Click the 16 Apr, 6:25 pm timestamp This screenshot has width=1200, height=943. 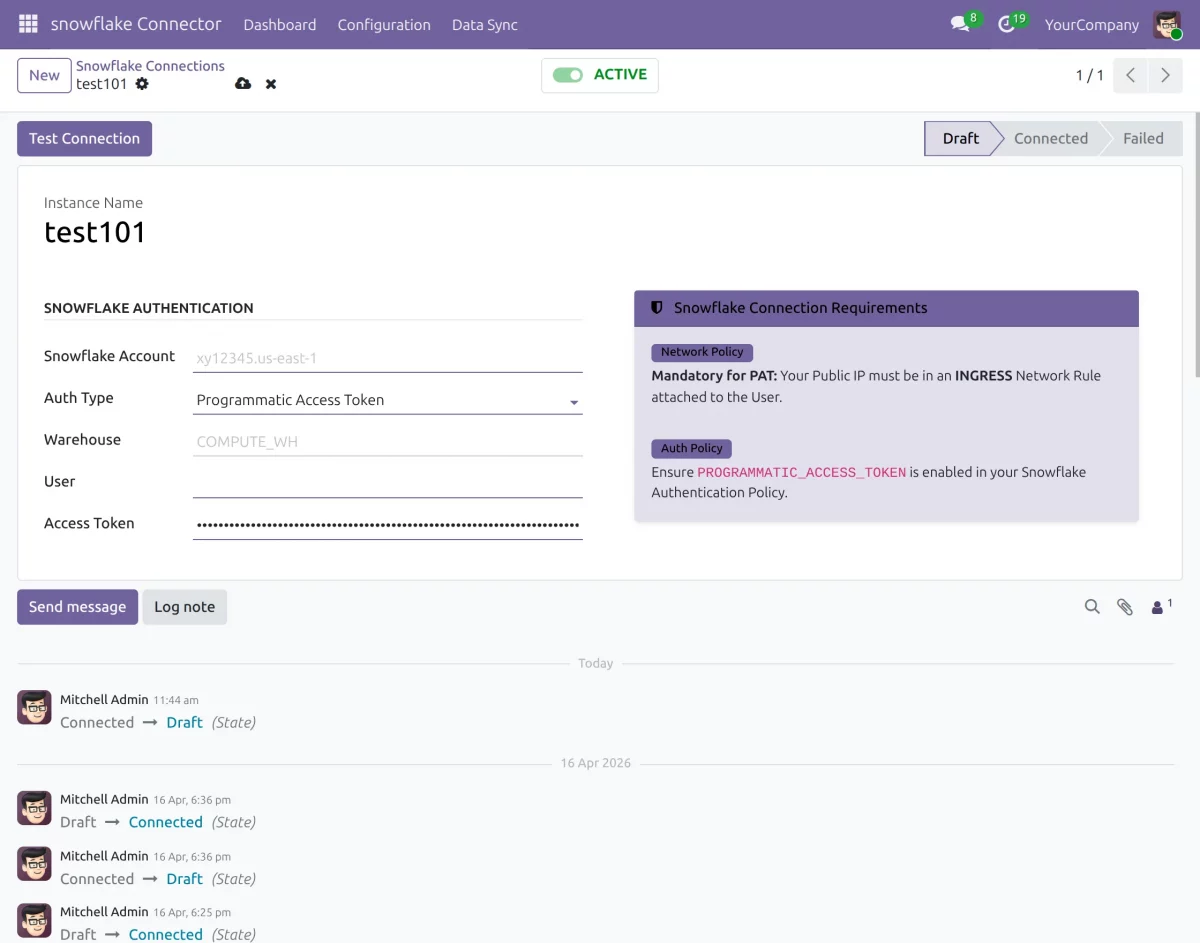coord(192,912)
